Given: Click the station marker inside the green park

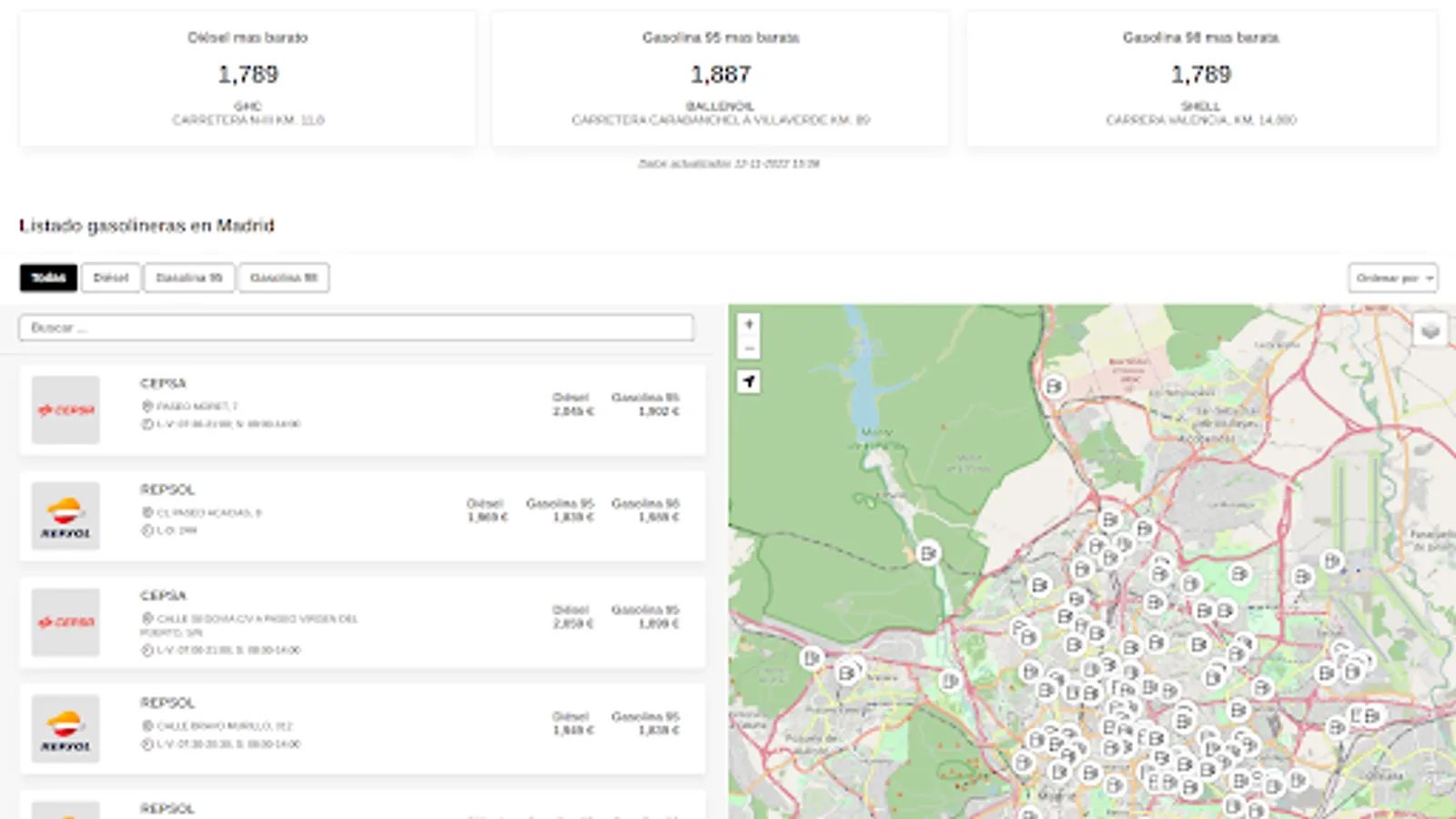Looking at the screenshot, I should point(927,552).
